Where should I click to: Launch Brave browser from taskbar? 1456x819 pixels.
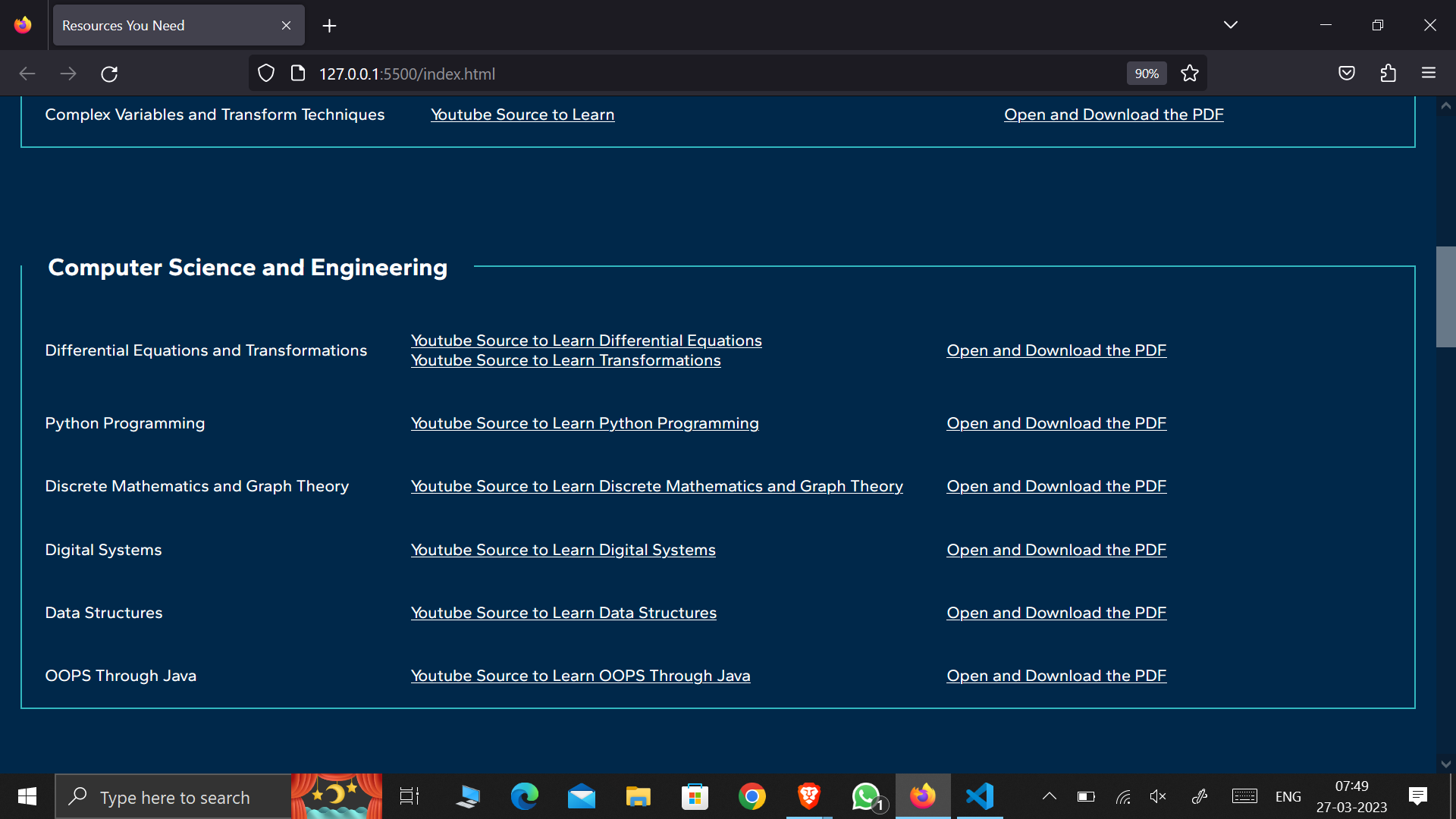pos(808,796)
